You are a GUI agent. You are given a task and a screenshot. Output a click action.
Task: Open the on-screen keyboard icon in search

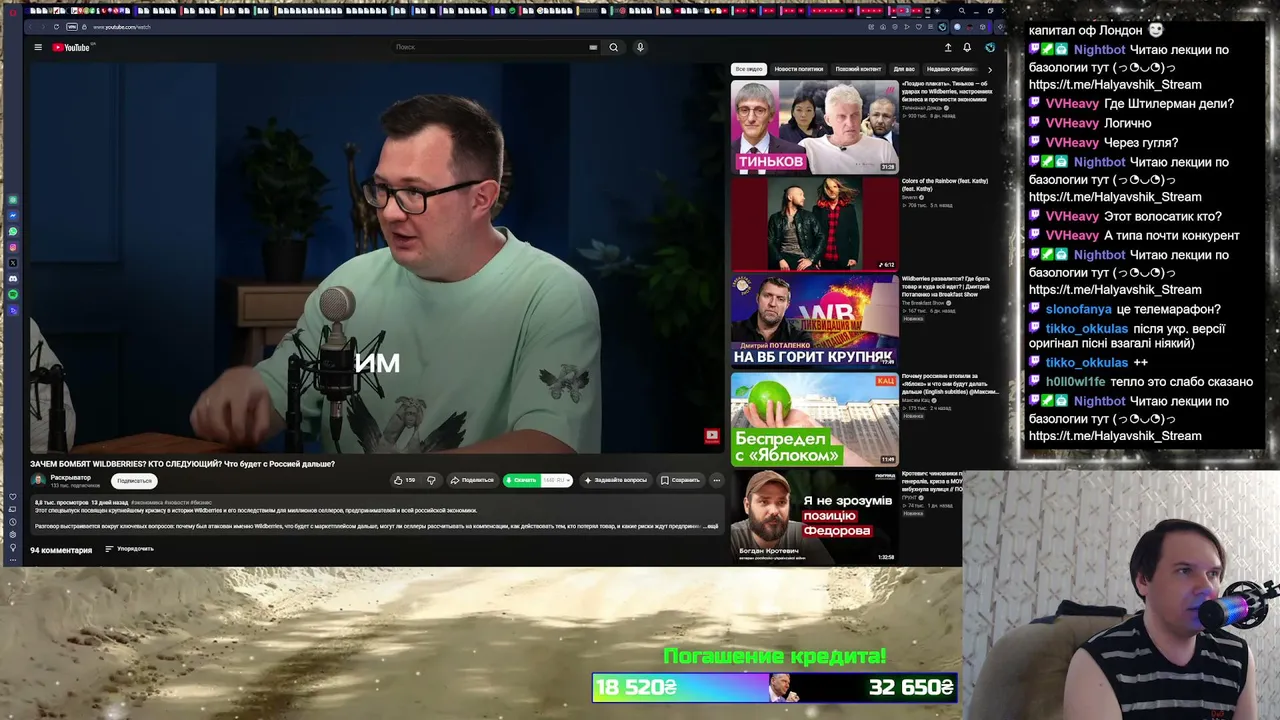tap(593, 47)
